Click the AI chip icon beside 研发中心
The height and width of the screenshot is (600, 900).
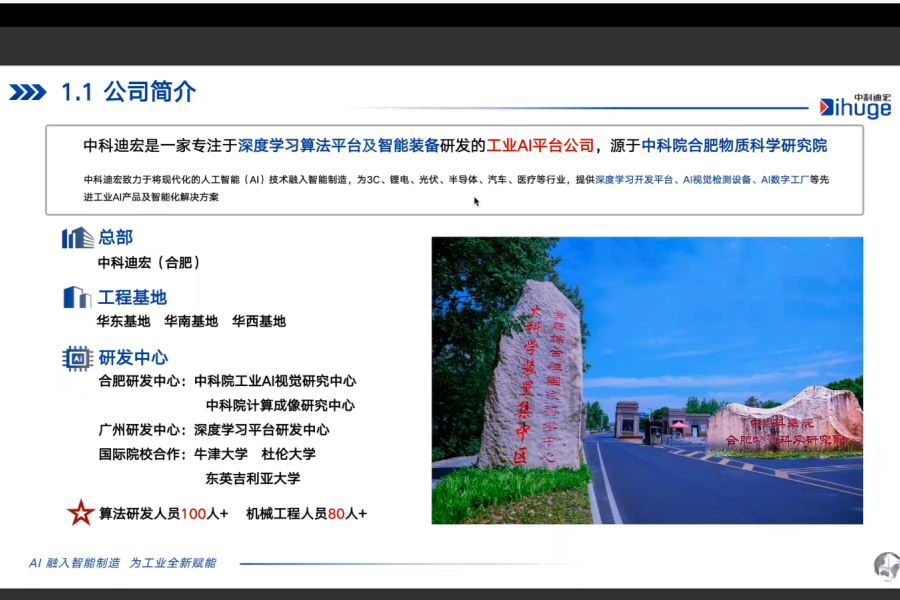click(x=77, y=358)
